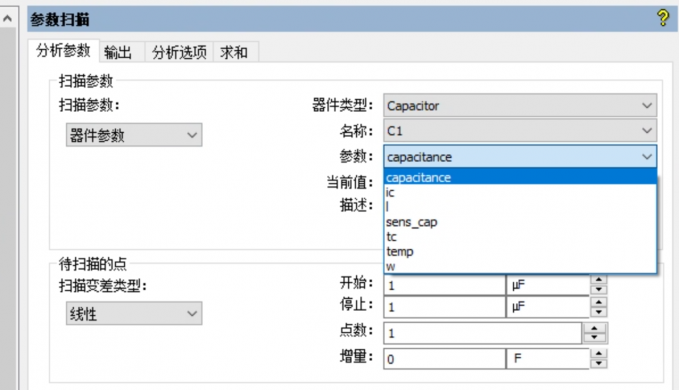
Task: Increase 点数 with the up spinner arrow
Action: click(594, 328)
